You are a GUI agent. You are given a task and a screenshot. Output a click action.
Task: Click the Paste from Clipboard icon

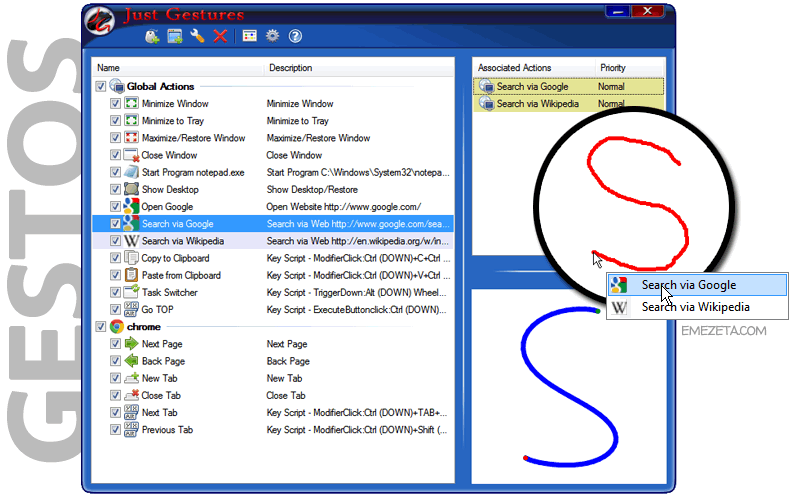[x=132, y=274]
